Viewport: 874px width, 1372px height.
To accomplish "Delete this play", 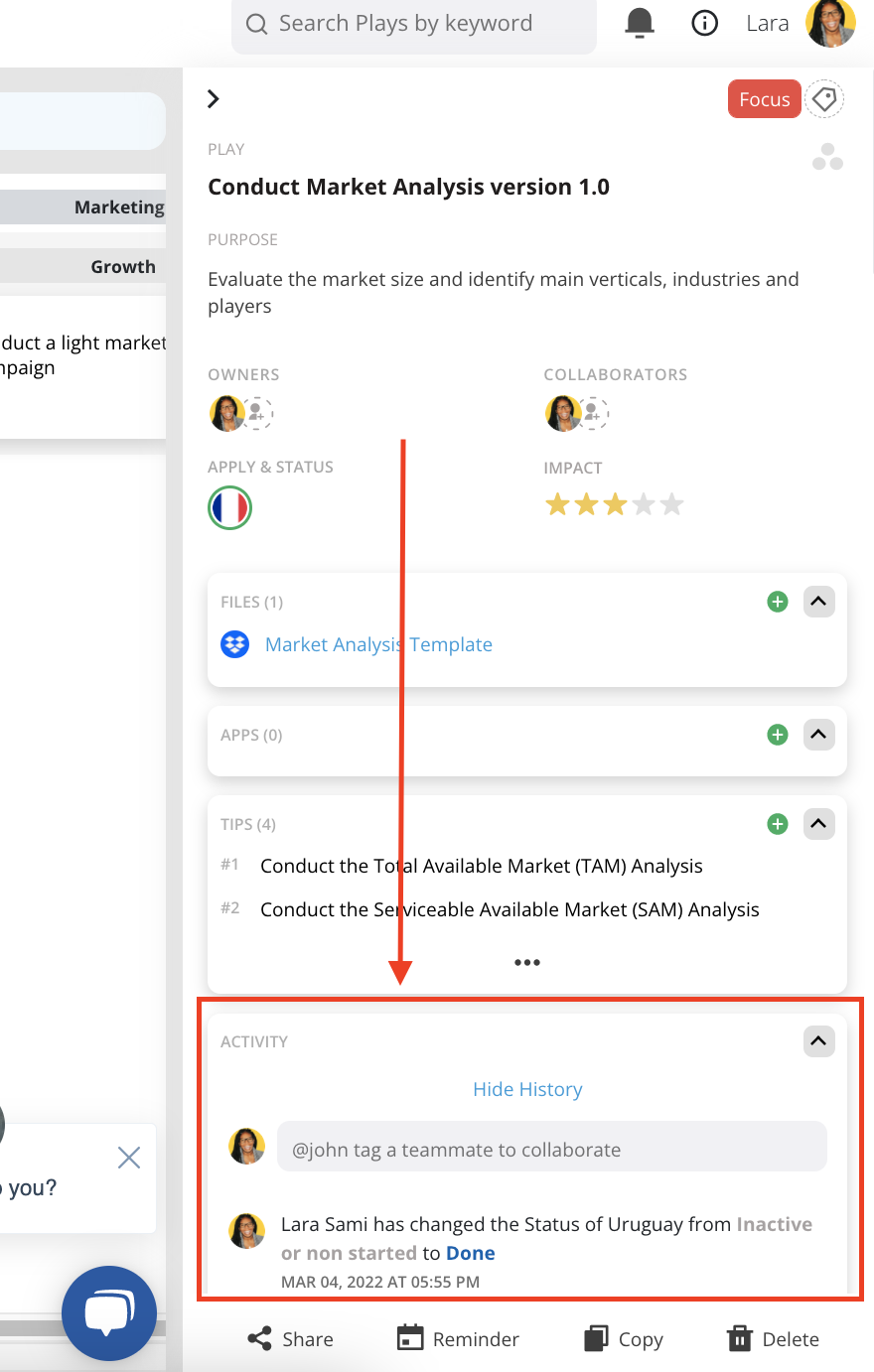I will tap(774, 1339).
